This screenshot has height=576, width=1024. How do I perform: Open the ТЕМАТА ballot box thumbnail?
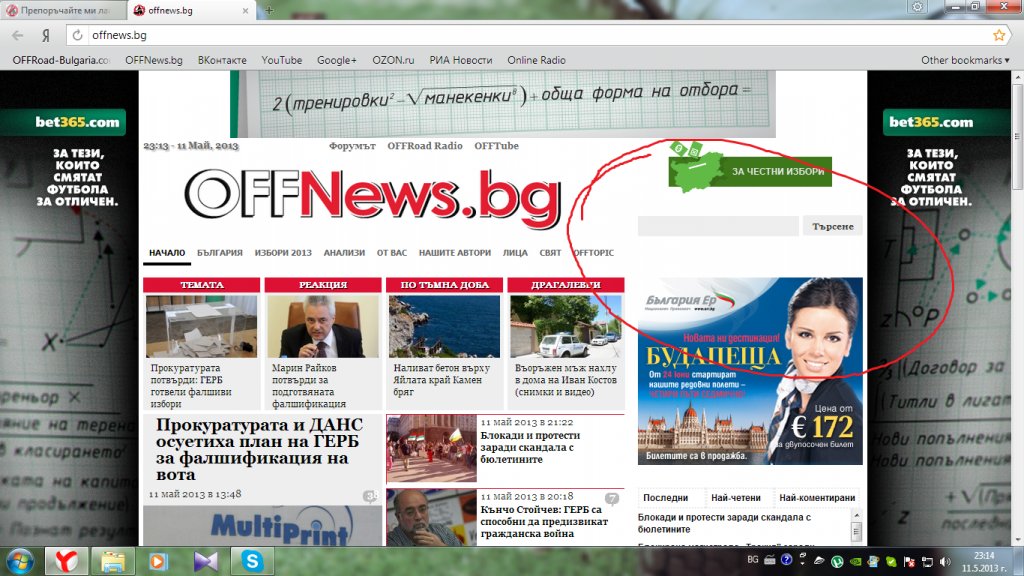point(202,326)
